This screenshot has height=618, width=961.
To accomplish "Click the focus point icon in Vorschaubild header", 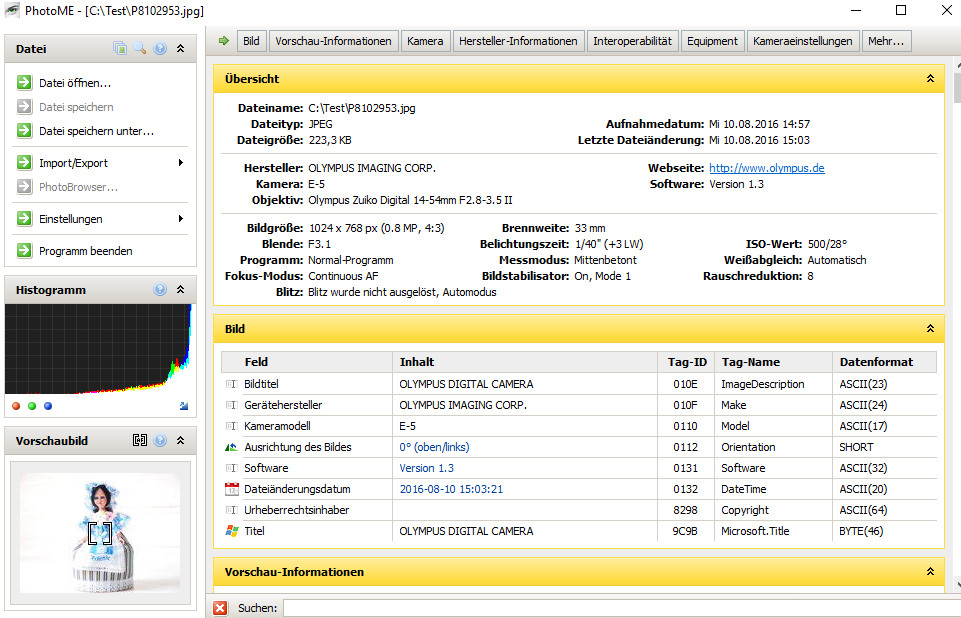I will coord(140,440).
